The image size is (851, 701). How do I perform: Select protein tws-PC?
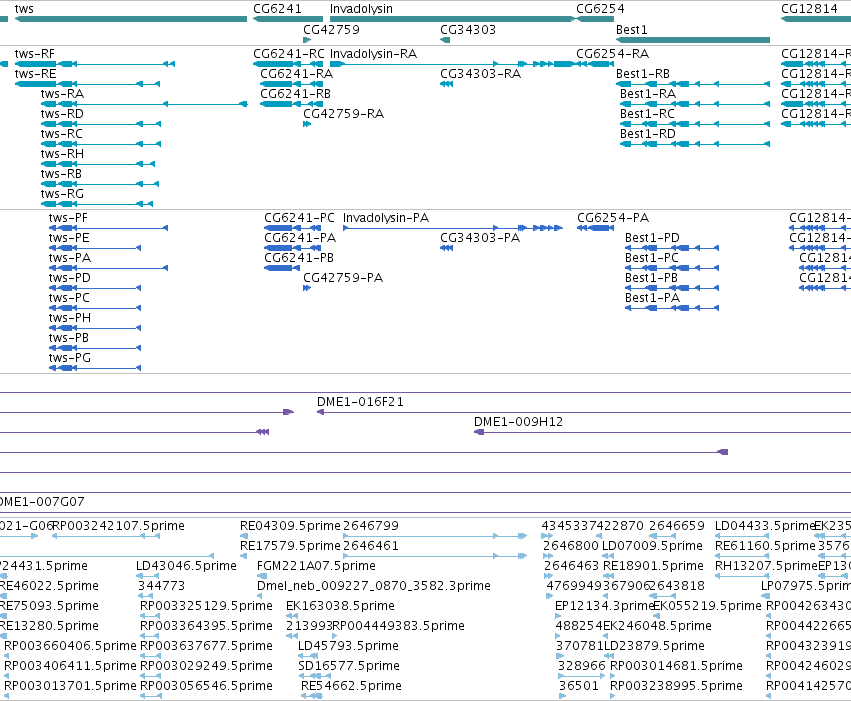click(69, 298)
